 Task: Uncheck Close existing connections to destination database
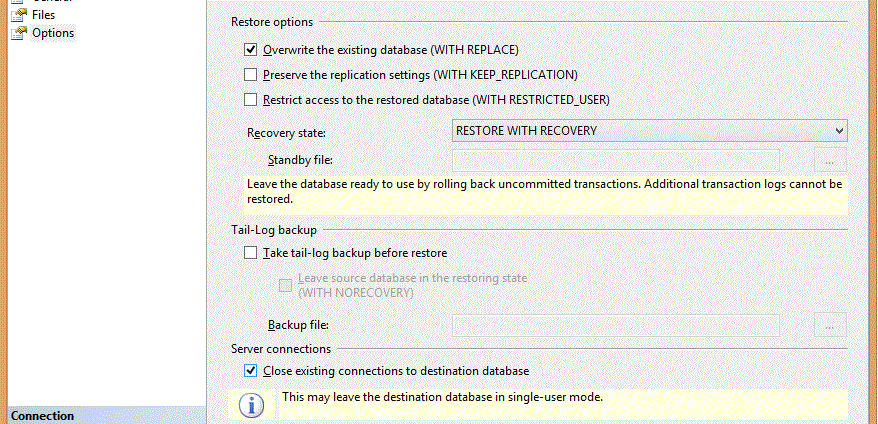pyautogui.click(x=251, y=371)
